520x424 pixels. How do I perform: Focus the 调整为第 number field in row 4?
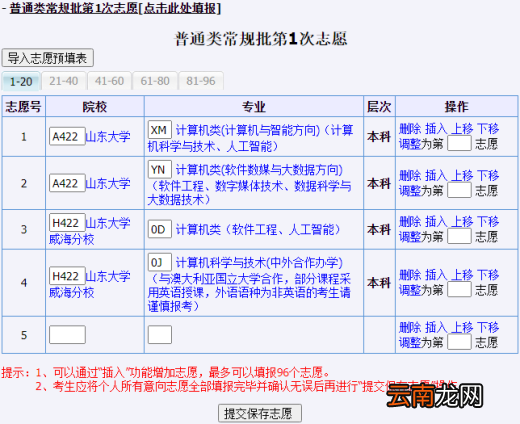pos(459,289)
